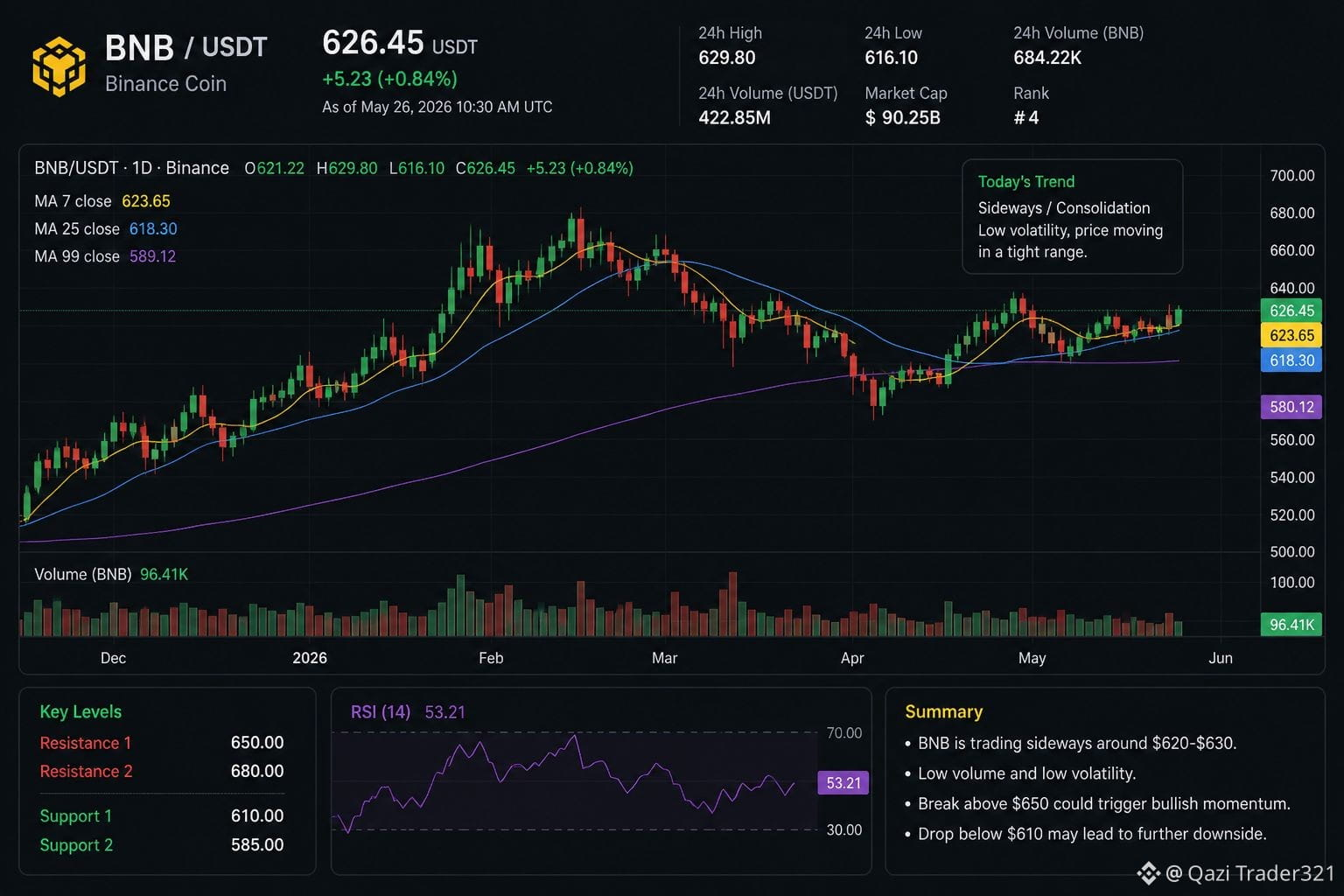
Task: Click the 24h Volume (USDT) value 422.85M
Action: (x=734, y=117)
